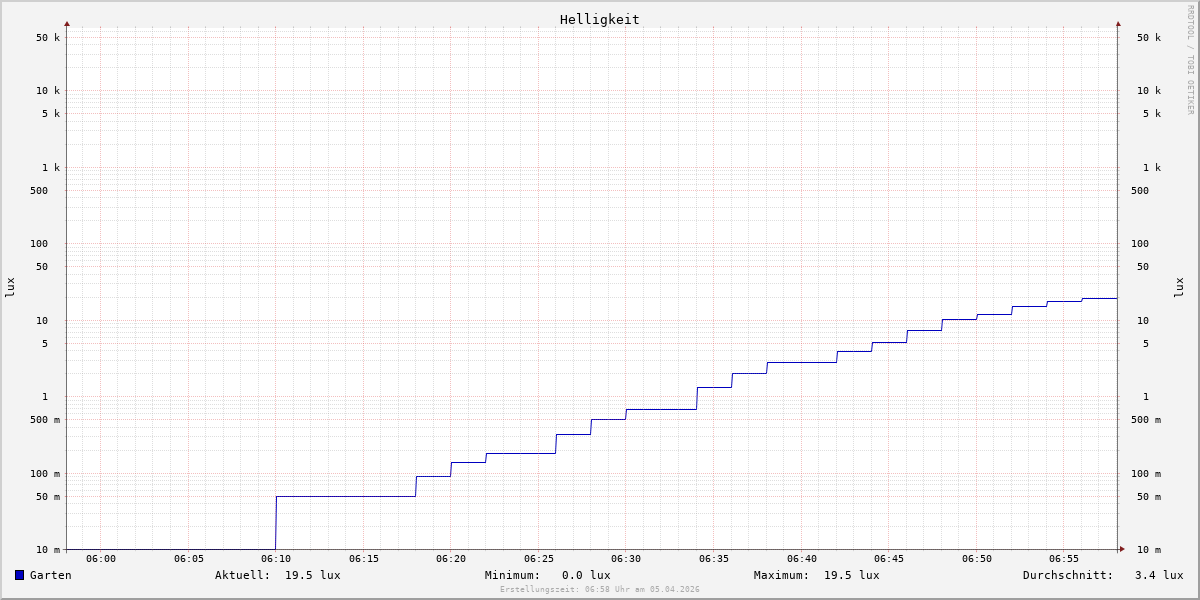Click the red arrow ending the time axis
The image size is (1200, 600).
(1122, 549)
